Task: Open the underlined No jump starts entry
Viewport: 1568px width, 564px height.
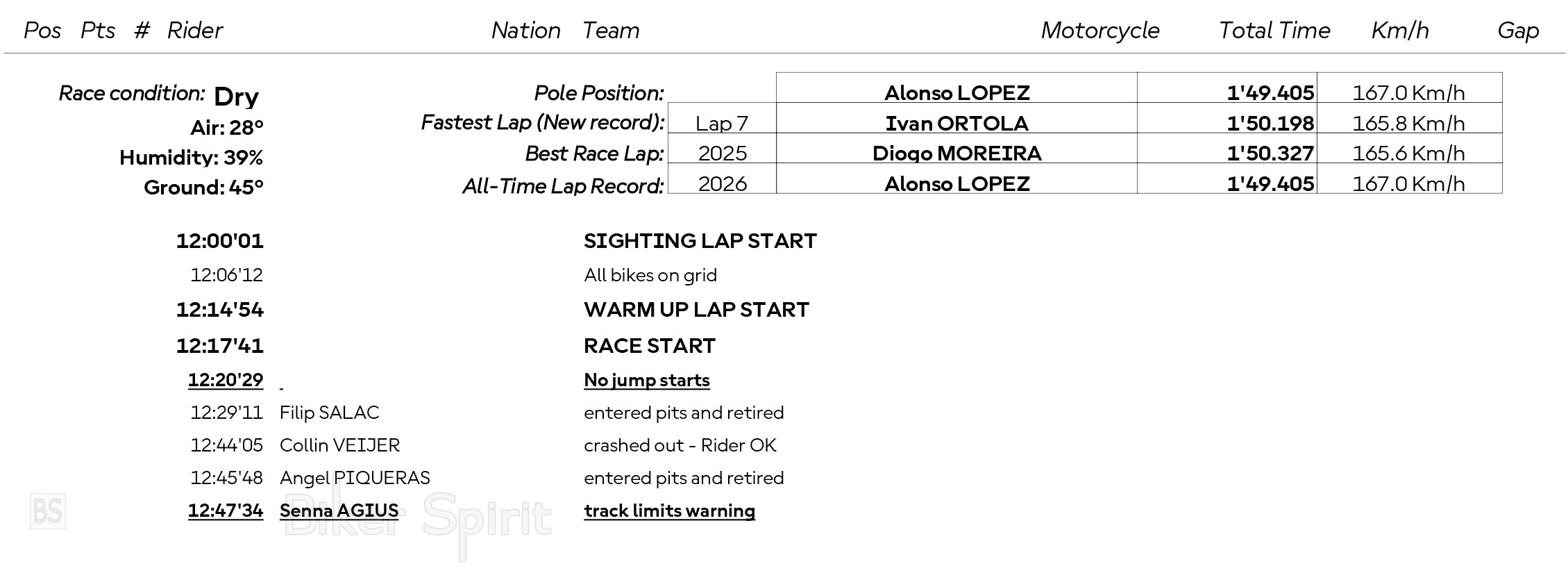Action: (646, 380)
